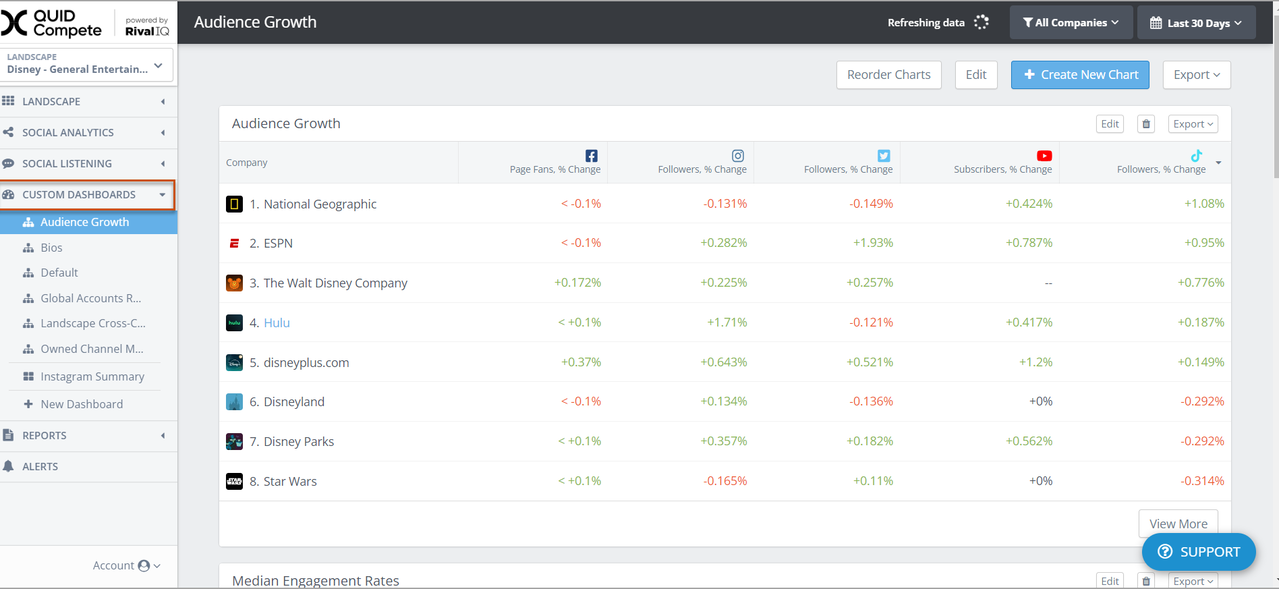
Task: Click the View More button
Action: point(1178,523)
